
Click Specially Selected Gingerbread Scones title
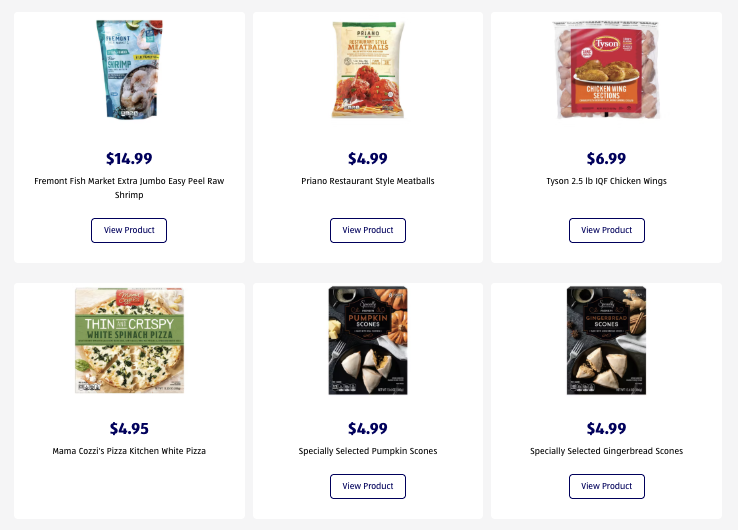[x=606, y=451]
